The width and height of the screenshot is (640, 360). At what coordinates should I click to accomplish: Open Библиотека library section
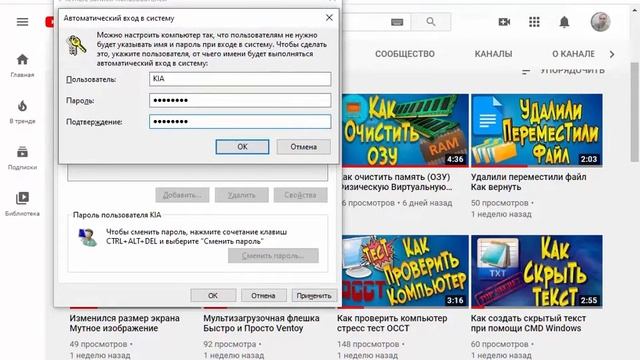coord(22,198)
